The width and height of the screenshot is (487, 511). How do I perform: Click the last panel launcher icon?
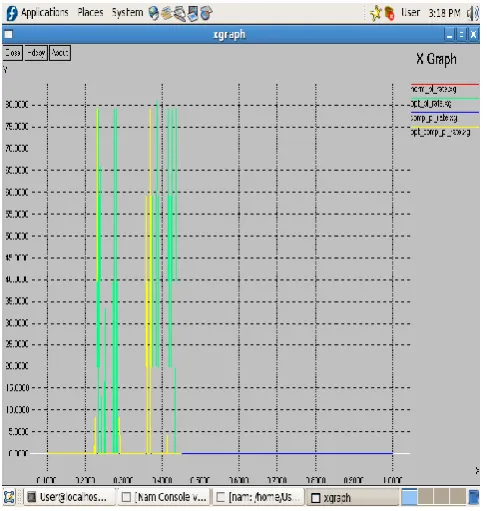pyautogui.click(x=206, y=14)
